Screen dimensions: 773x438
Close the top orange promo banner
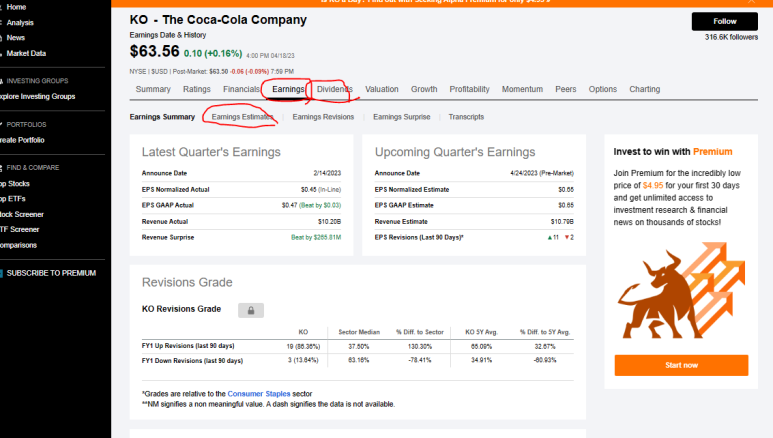point(751,1)
